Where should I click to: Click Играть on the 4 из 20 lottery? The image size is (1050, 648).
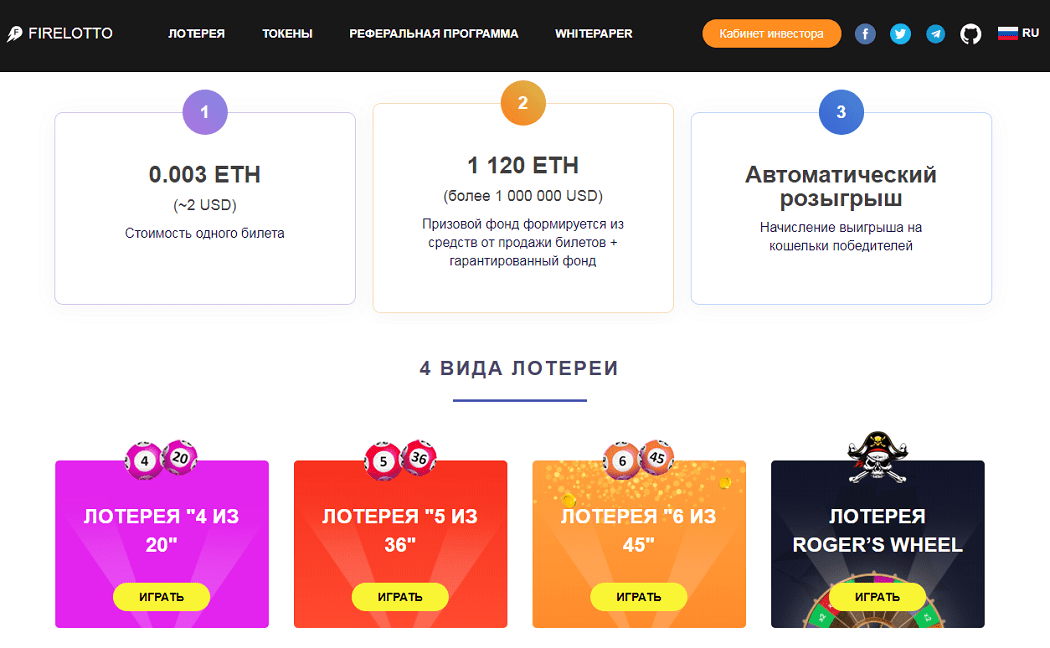[161, 596]
